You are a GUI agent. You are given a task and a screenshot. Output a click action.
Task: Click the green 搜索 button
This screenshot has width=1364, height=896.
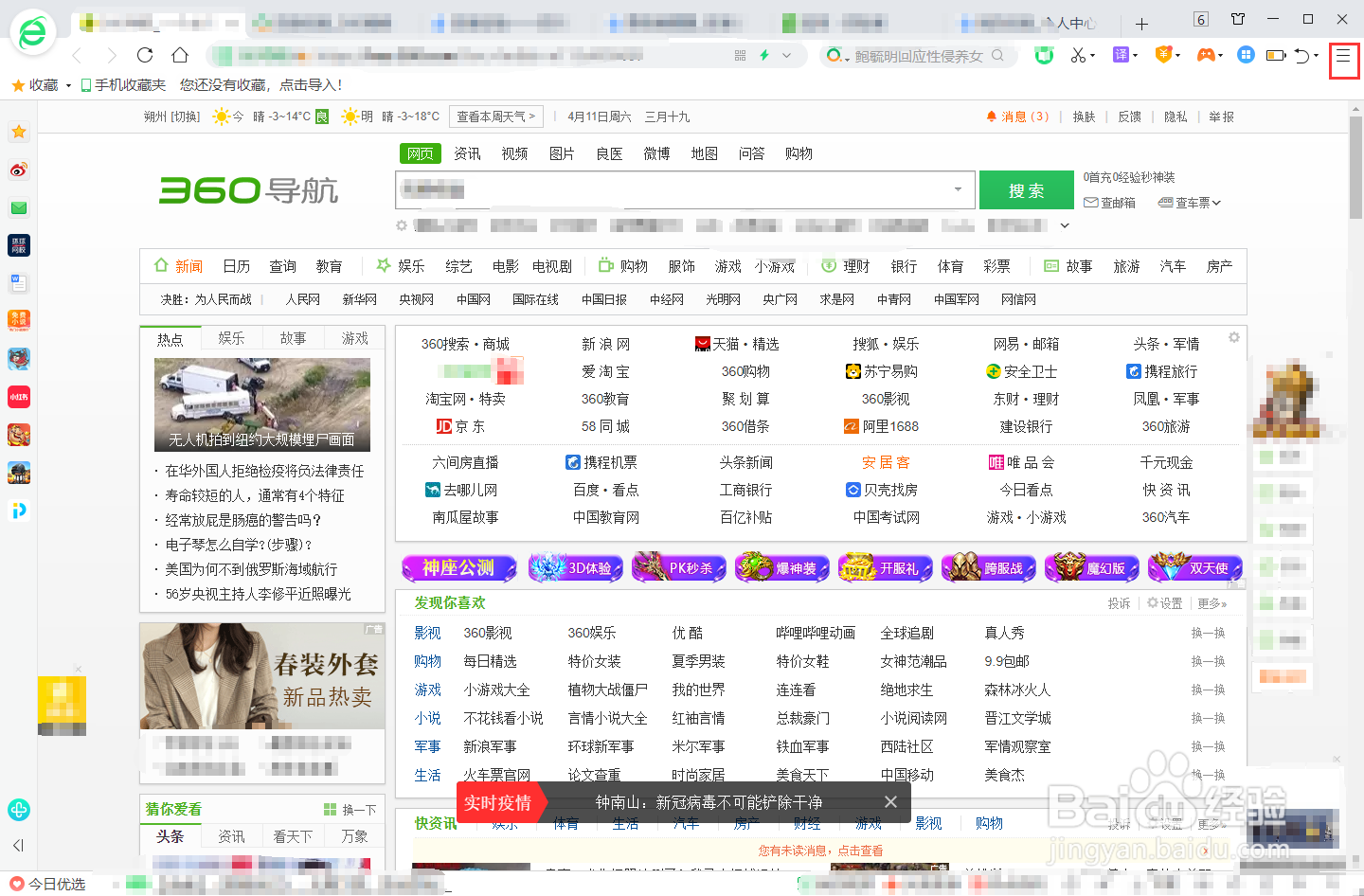click(1027, 190)
